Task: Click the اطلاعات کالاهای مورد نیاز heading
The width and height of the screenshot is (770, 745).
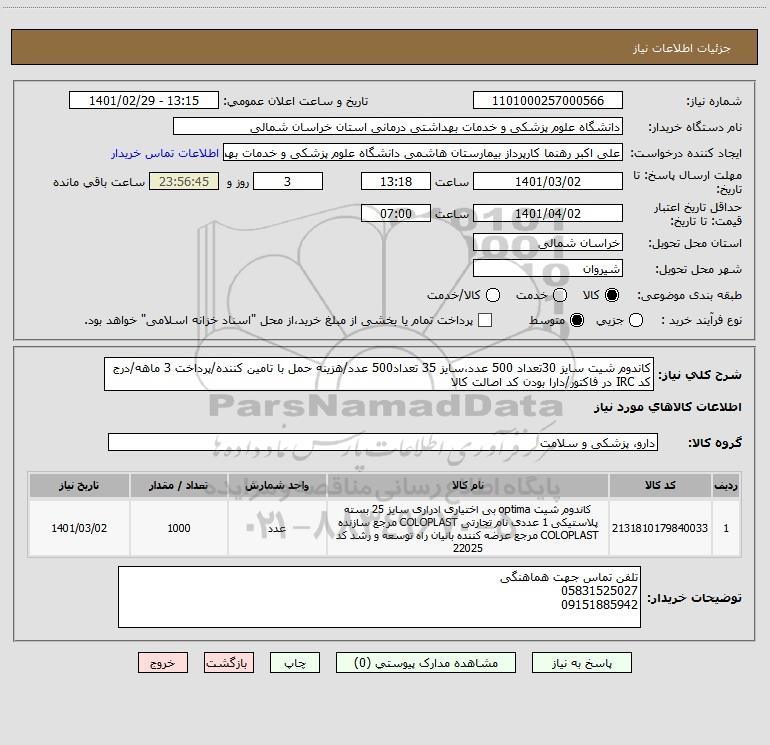Action: tap(667, 407)
